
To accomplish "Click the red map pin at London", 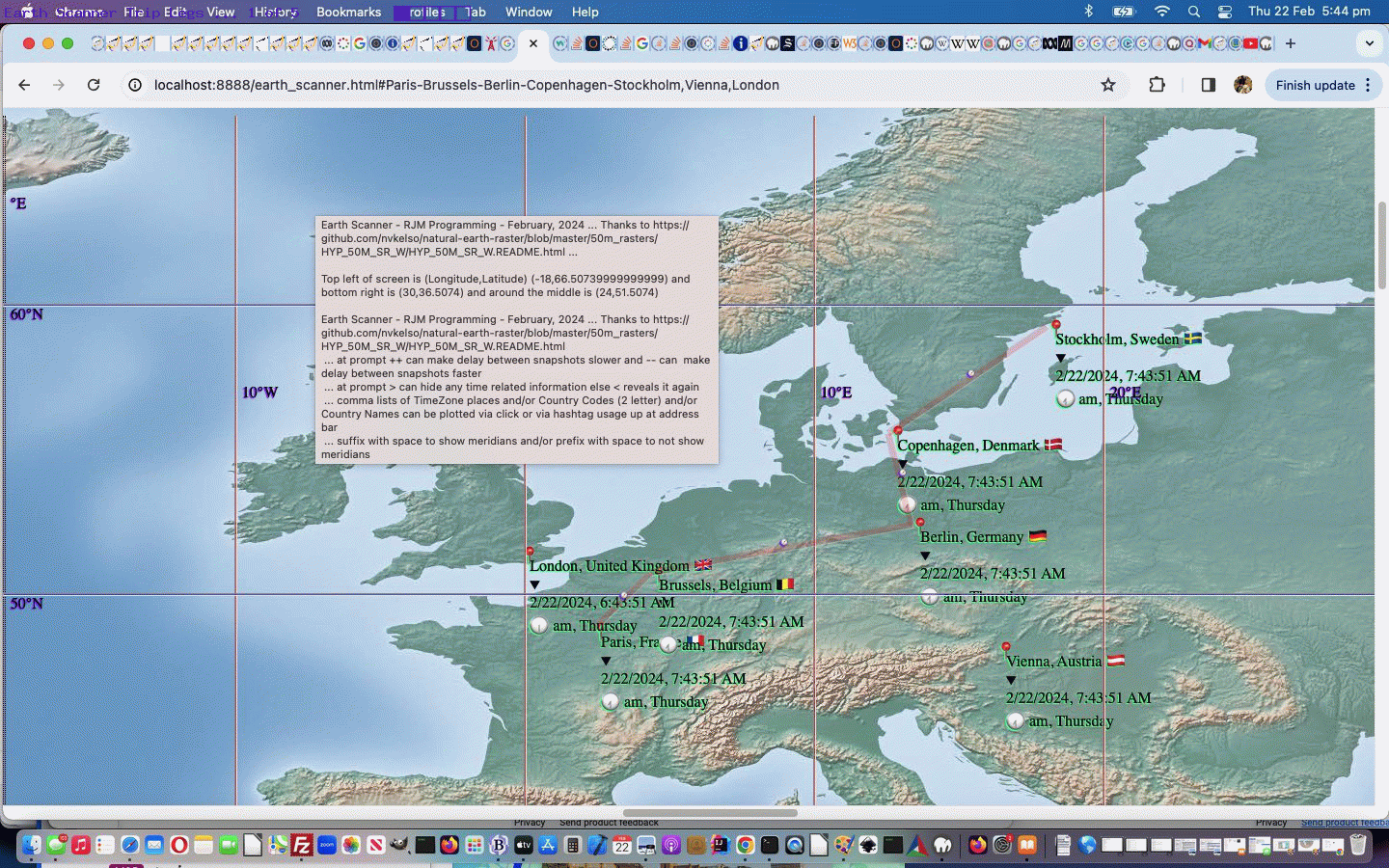I will coord(530,551).
